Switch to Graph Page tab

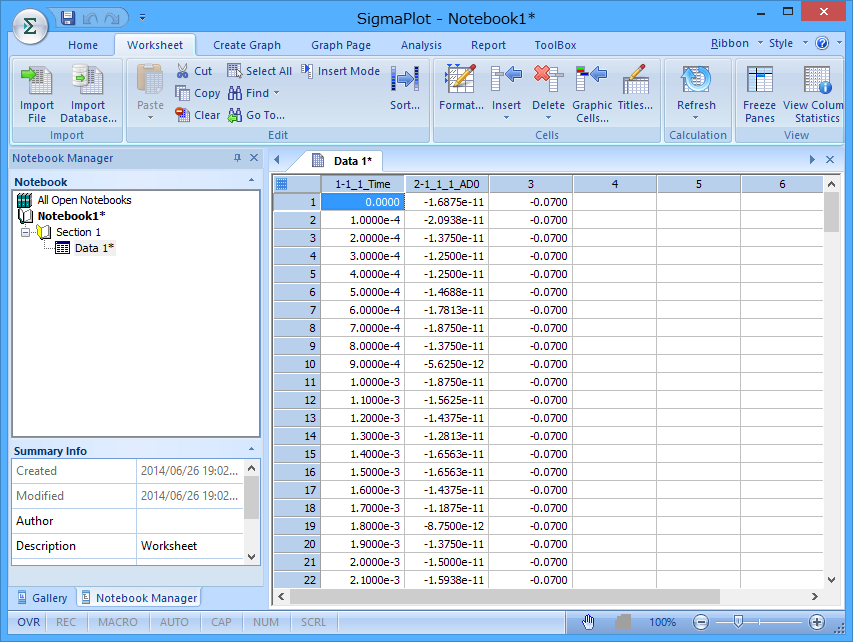pos(341,45)
